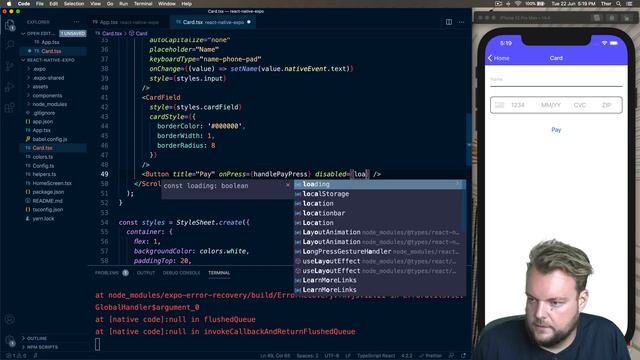Switch to the Output panel tab
The height and width of the screenshot is (360, 640).
(x=146, y=273)
